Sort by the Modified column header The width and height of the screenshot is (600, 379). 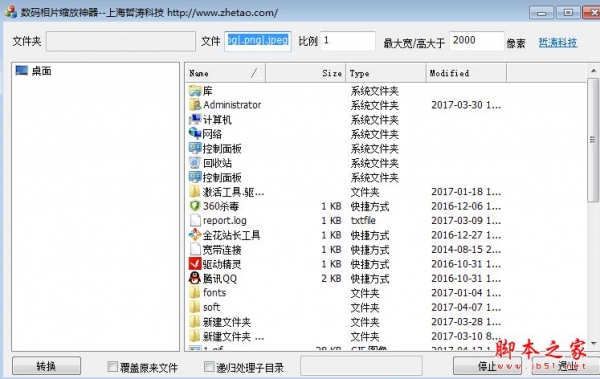(466, 73)
